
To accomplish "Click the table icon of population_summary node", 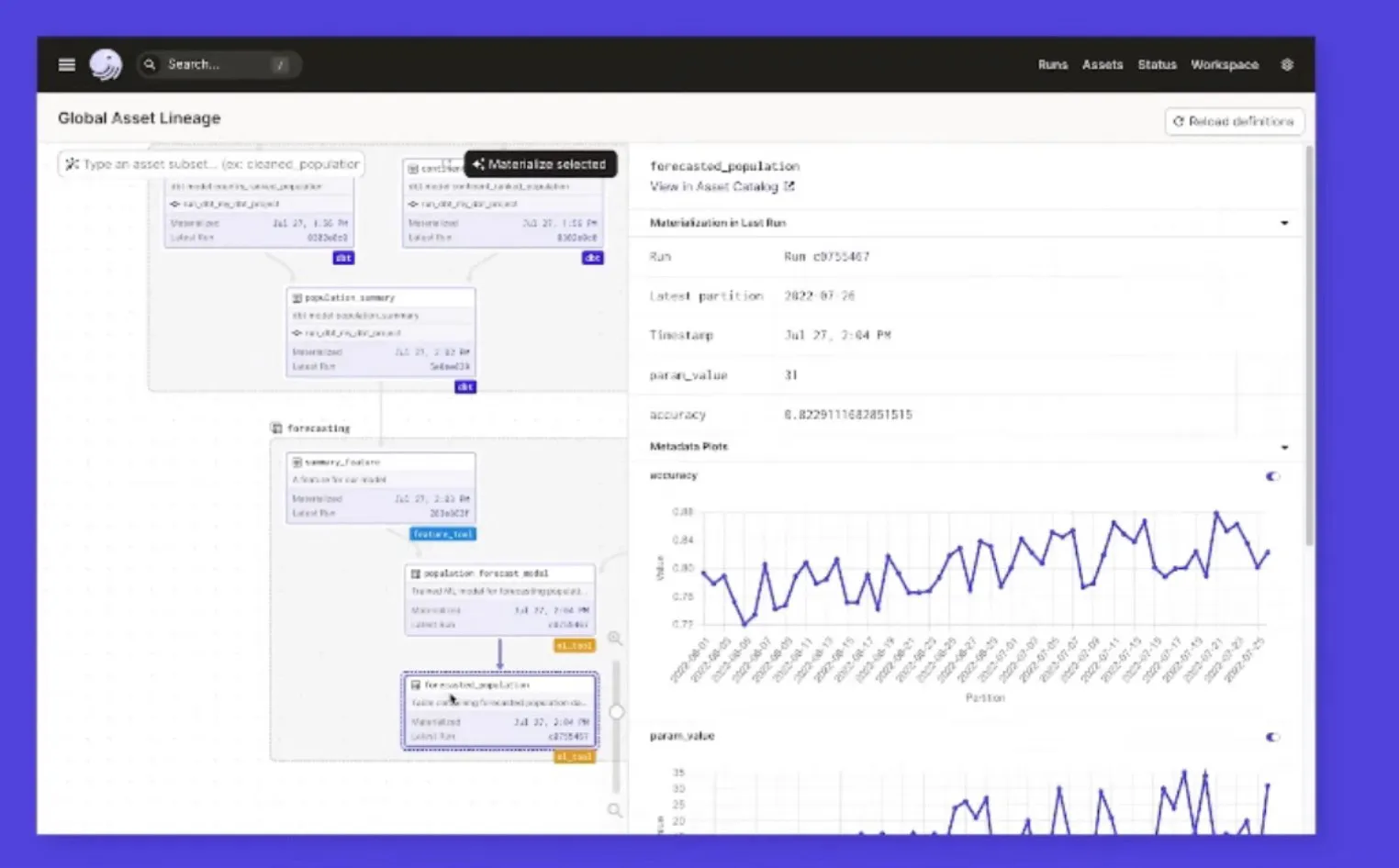I will (297, 298).
